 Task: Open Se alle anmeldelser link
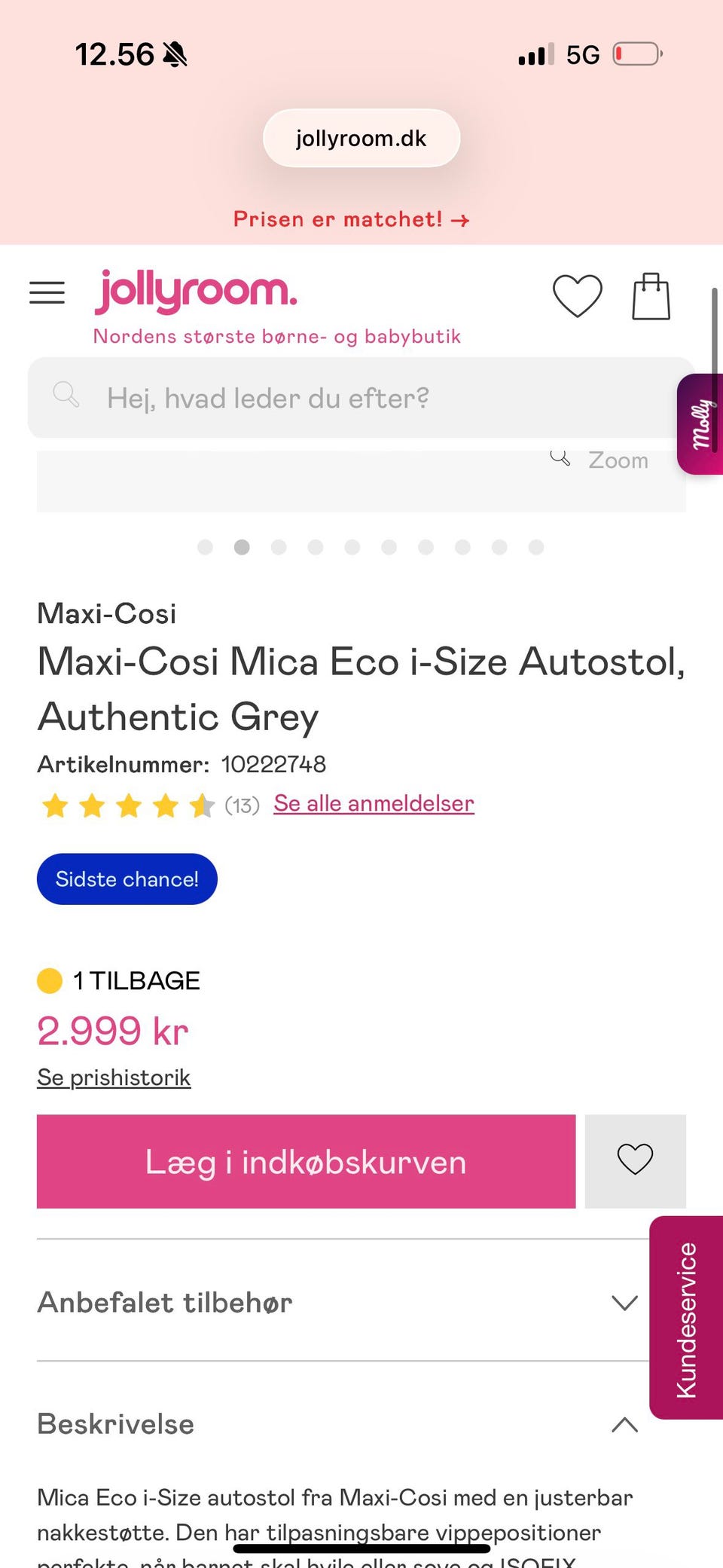[374, 803]
